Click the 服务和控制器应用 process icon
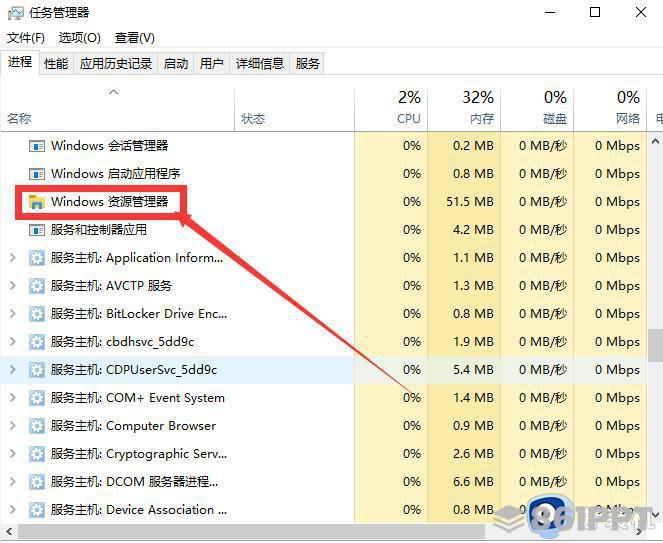Image resolution: width=663 pixels, height=543 pixels. 37,230
